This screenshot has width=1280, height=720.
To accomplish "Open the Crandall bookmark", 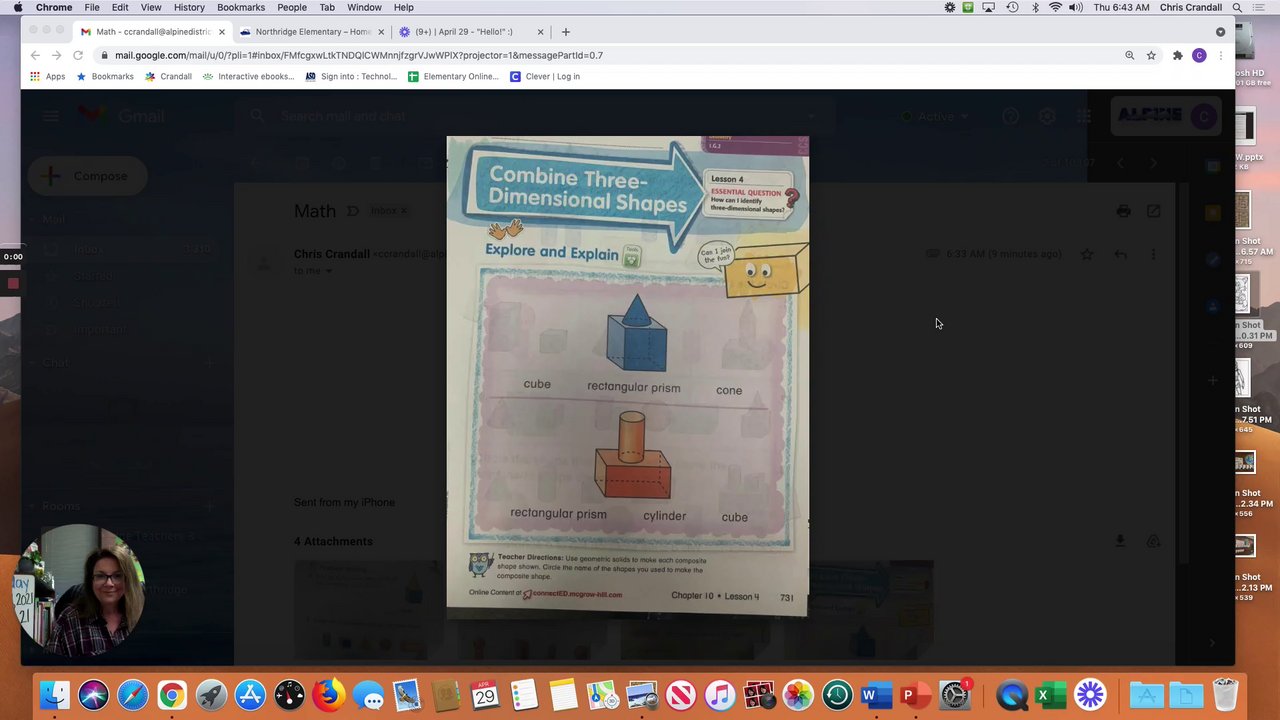I will point(168,76).
